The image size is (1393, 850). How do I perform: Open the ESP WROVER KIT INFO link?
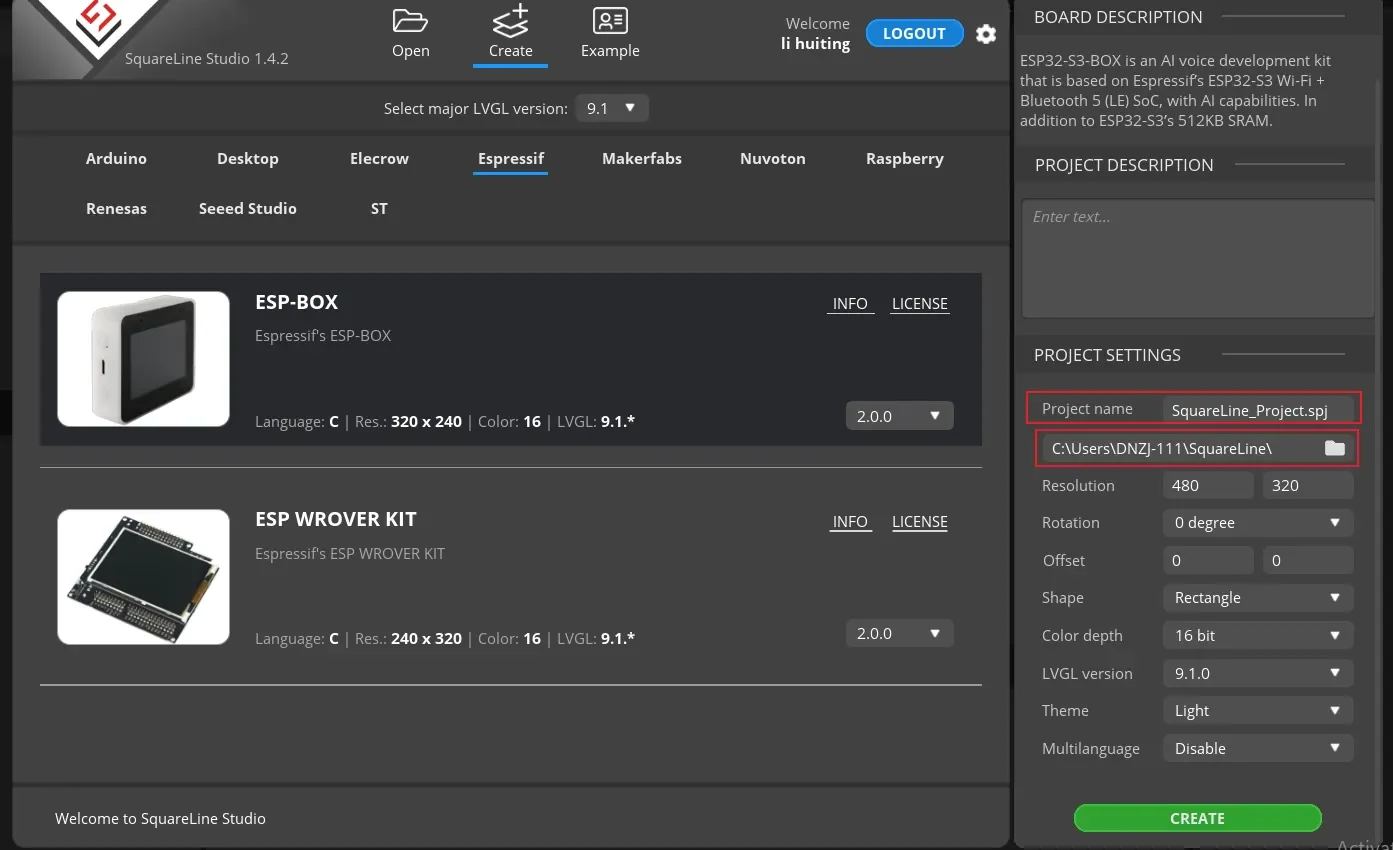coord(850,522)
